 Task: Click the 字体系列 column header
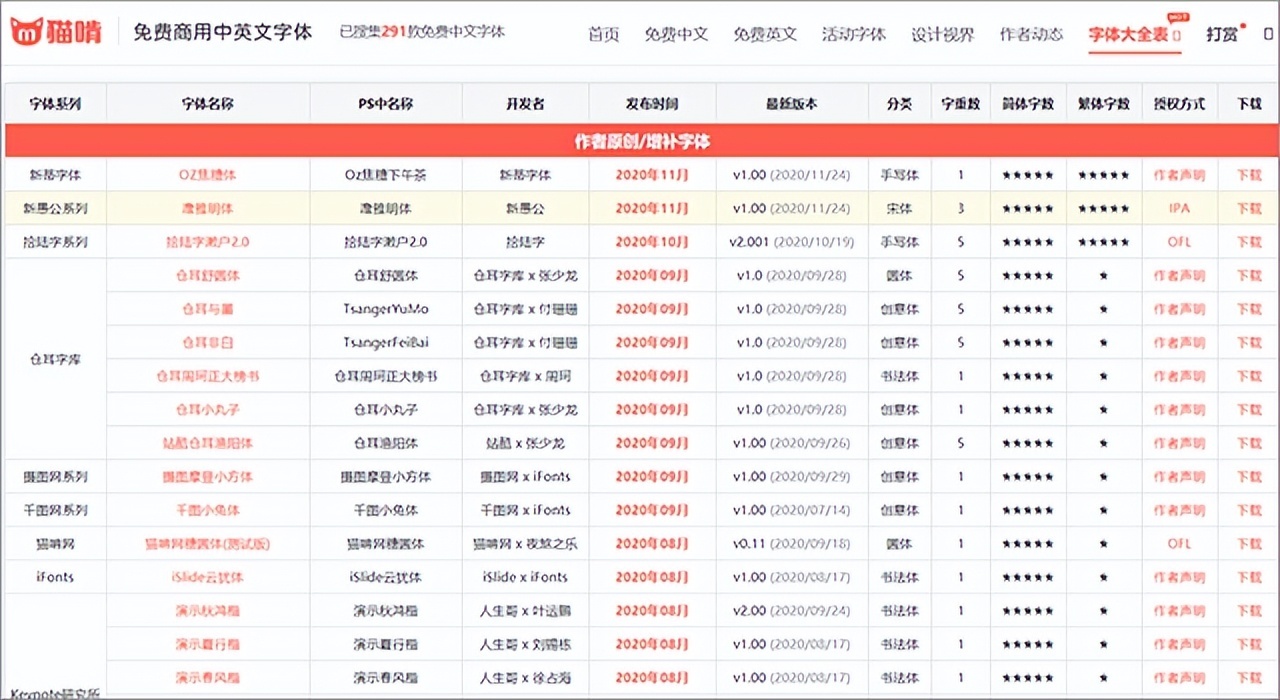pyautogui.click(x=55, y=104)
